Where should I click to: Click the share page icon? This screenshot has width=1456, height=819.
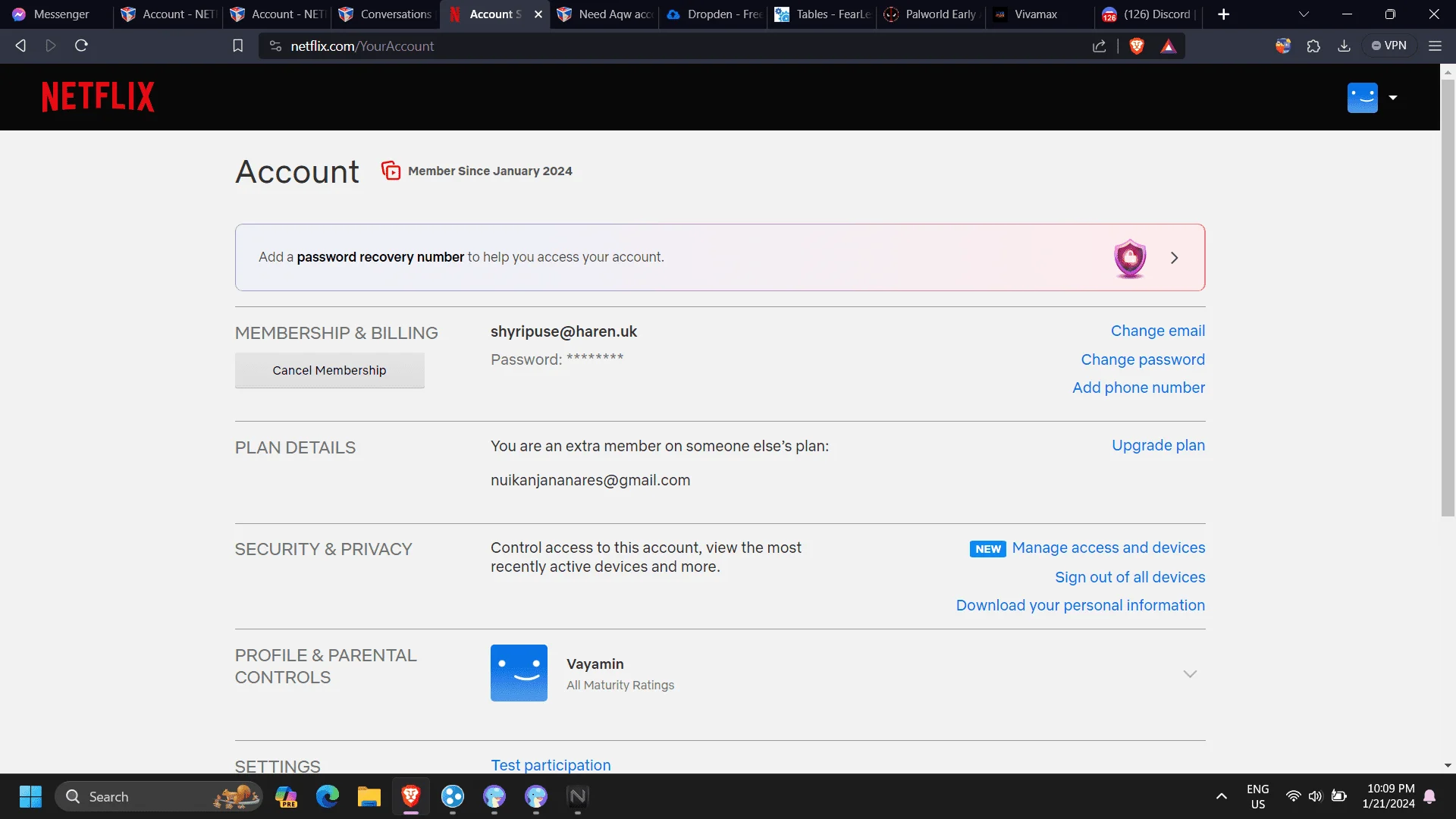[1099, 46]
